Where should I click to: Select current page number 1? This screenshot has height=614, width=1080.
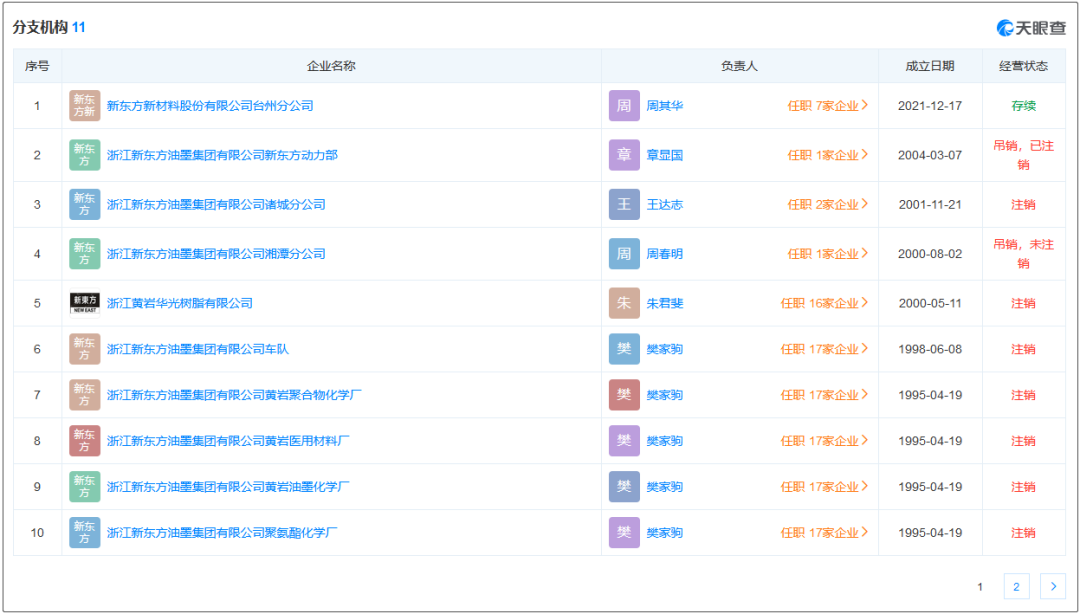pyautogui.click(x=979, y=587)
